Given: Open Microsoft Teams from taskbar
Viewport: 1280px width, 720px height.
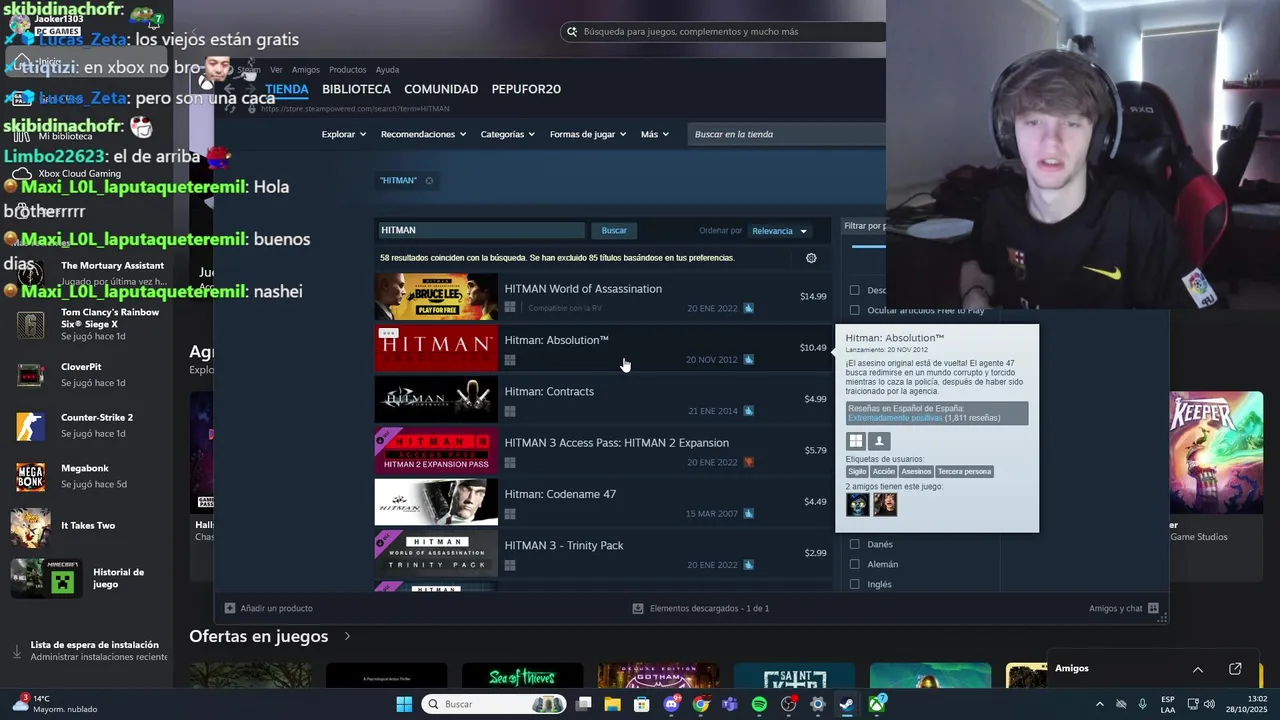Looking at the screenshot, I should (x=730, y=704).
